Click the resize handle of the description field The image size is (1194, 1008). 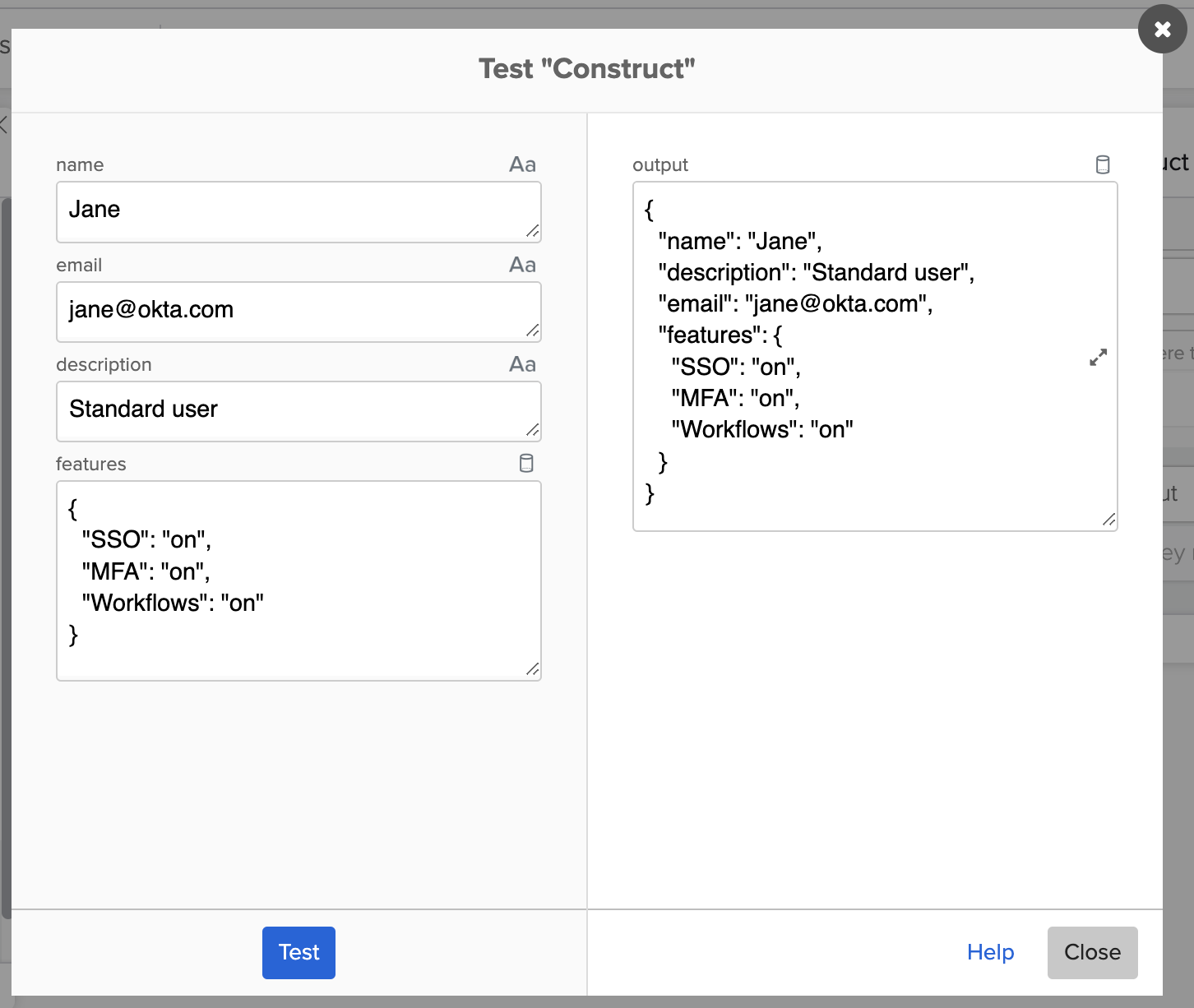(533, 430)
